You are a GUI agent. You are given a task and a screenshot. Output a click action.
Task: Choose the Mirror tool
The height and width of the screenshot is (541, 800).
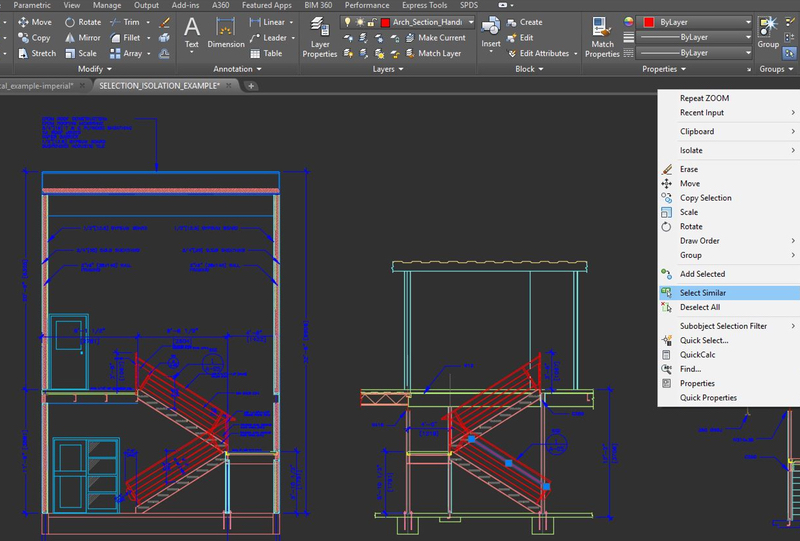tap(81, 38)
